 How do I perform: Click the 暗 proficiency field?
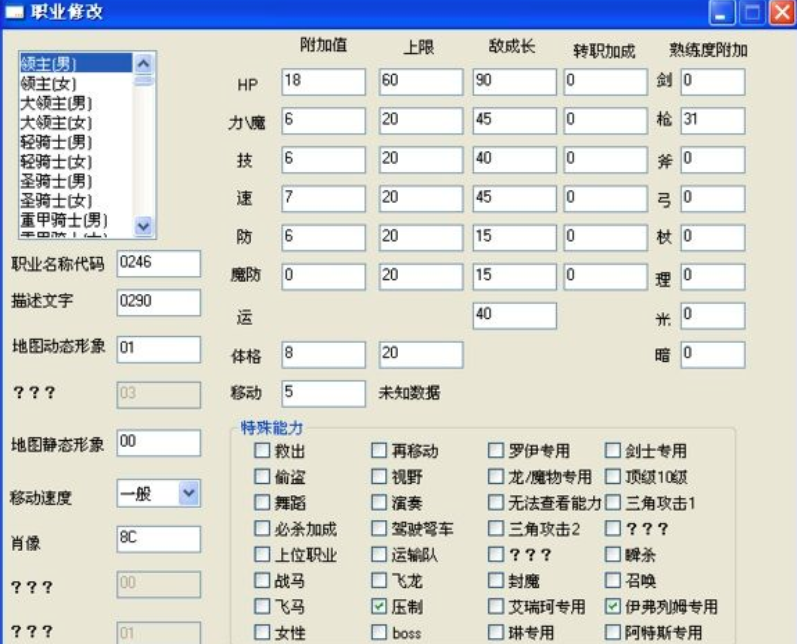coord(713,354)
